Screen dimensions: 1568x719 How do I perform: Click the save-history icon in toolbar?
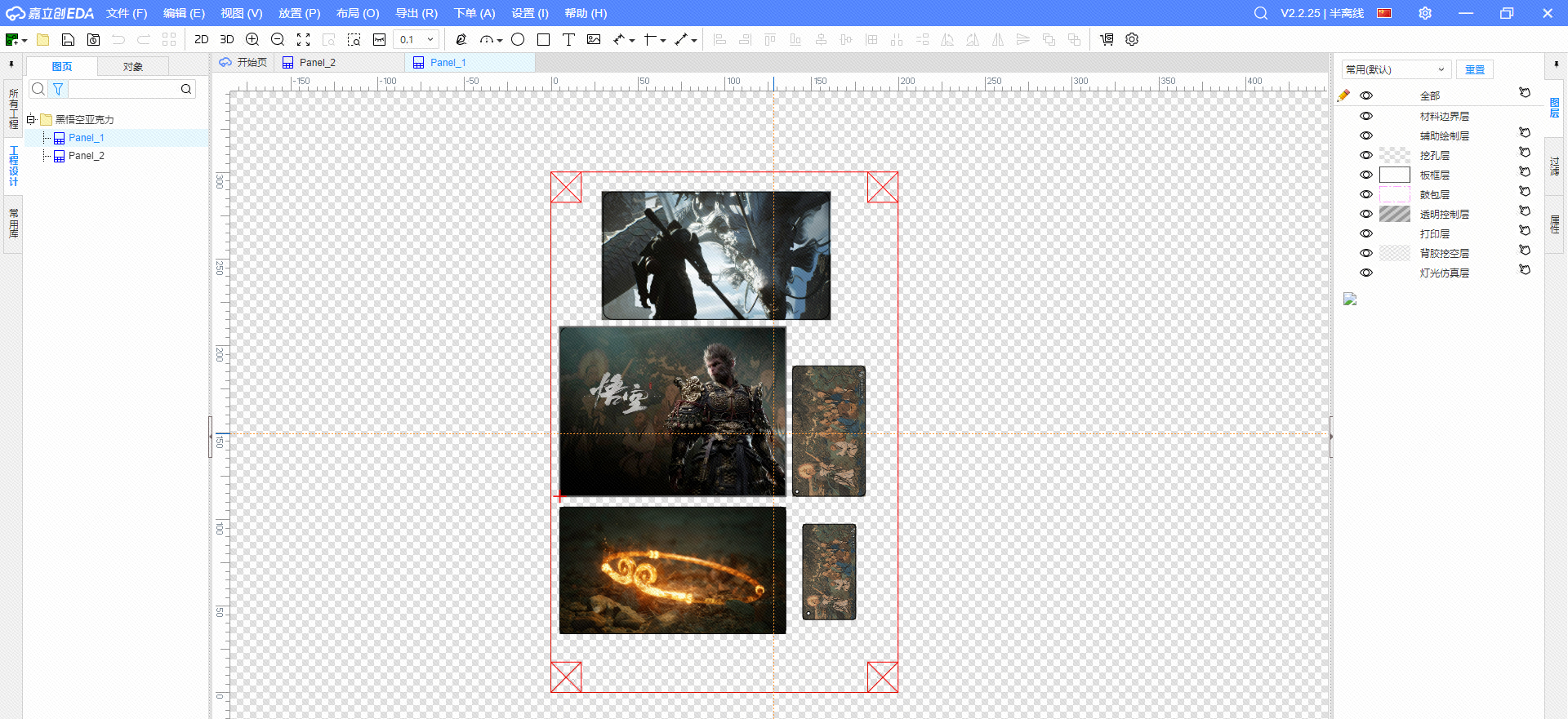(x=94, y=39)
